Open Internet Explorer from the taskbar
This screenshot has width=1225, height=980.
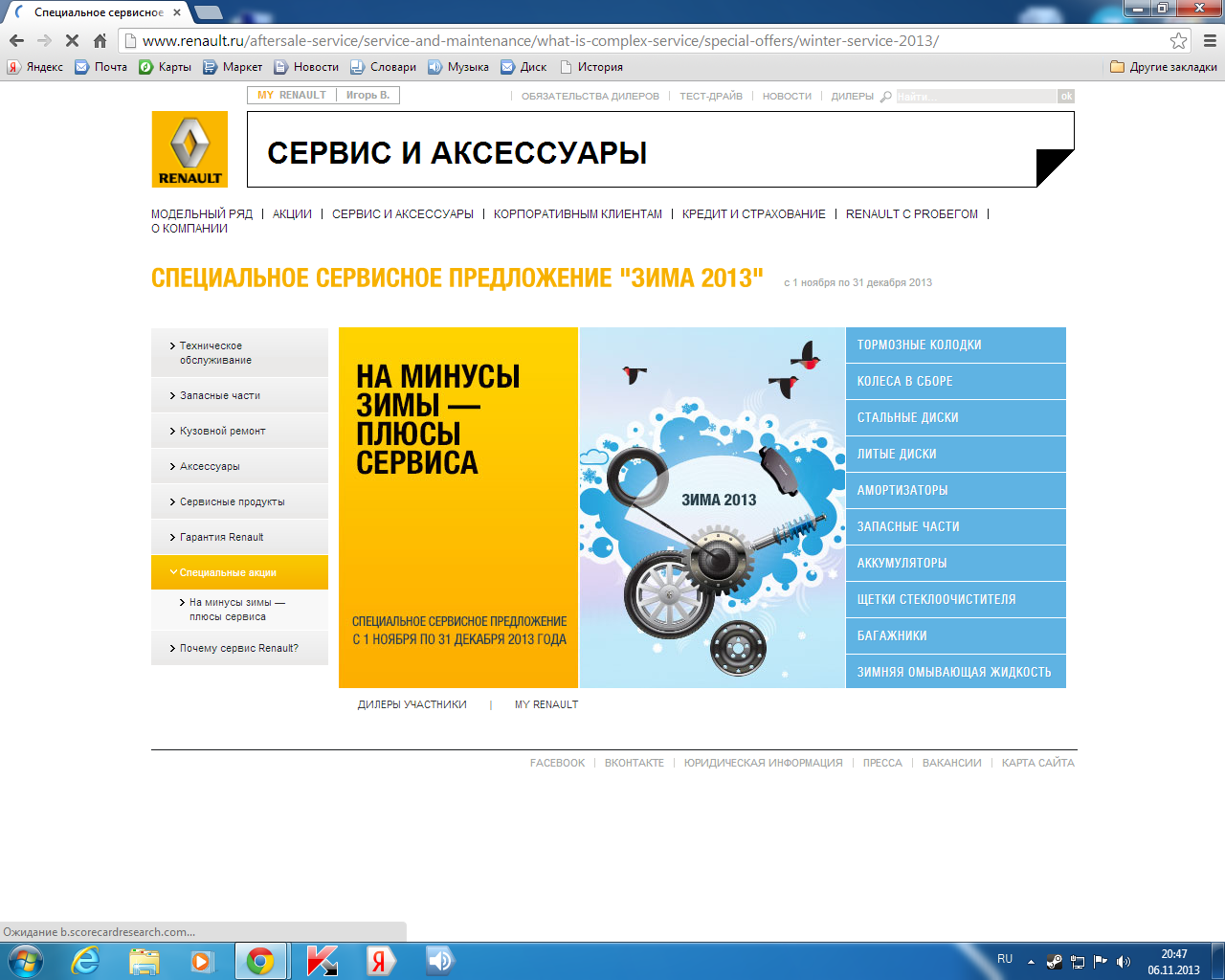(x=86, y=961)
